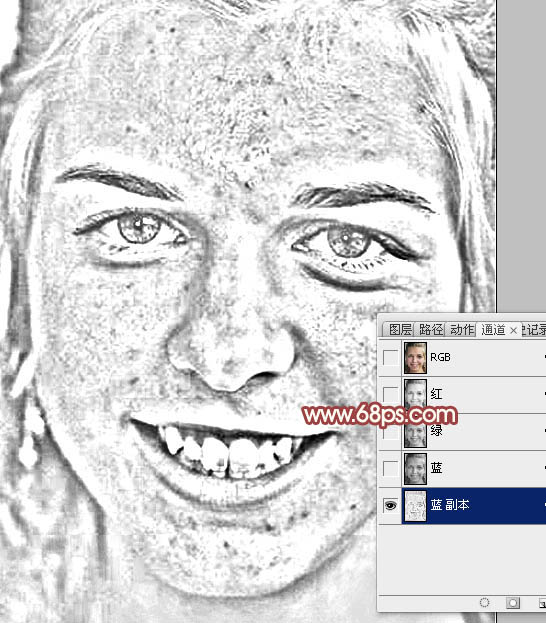Save selection as channel icon
This screenshot has width=546, height=623.
pyautogui.click(x=513, y=603)
